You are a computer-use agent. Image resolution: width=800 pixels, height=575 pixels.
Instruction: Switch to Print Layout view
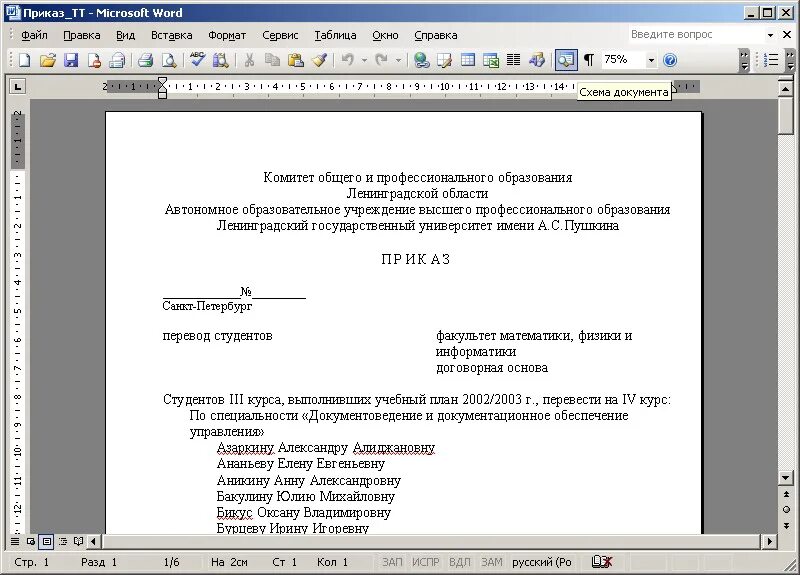coord(47,541)
